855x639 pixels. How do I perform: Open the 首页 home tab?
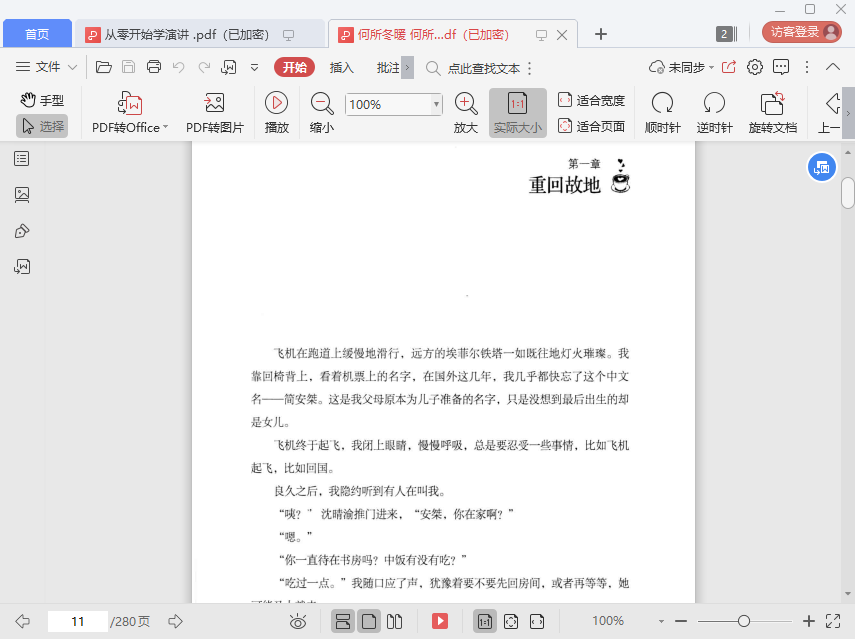[37, 34]
